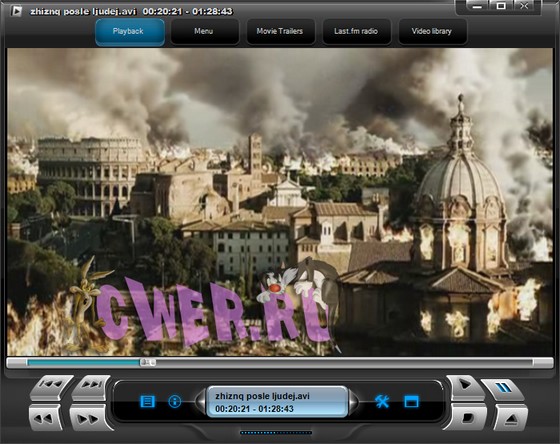Viewport: 560px width, 444px height.
Task: Click the Play button
Action: 465,386
